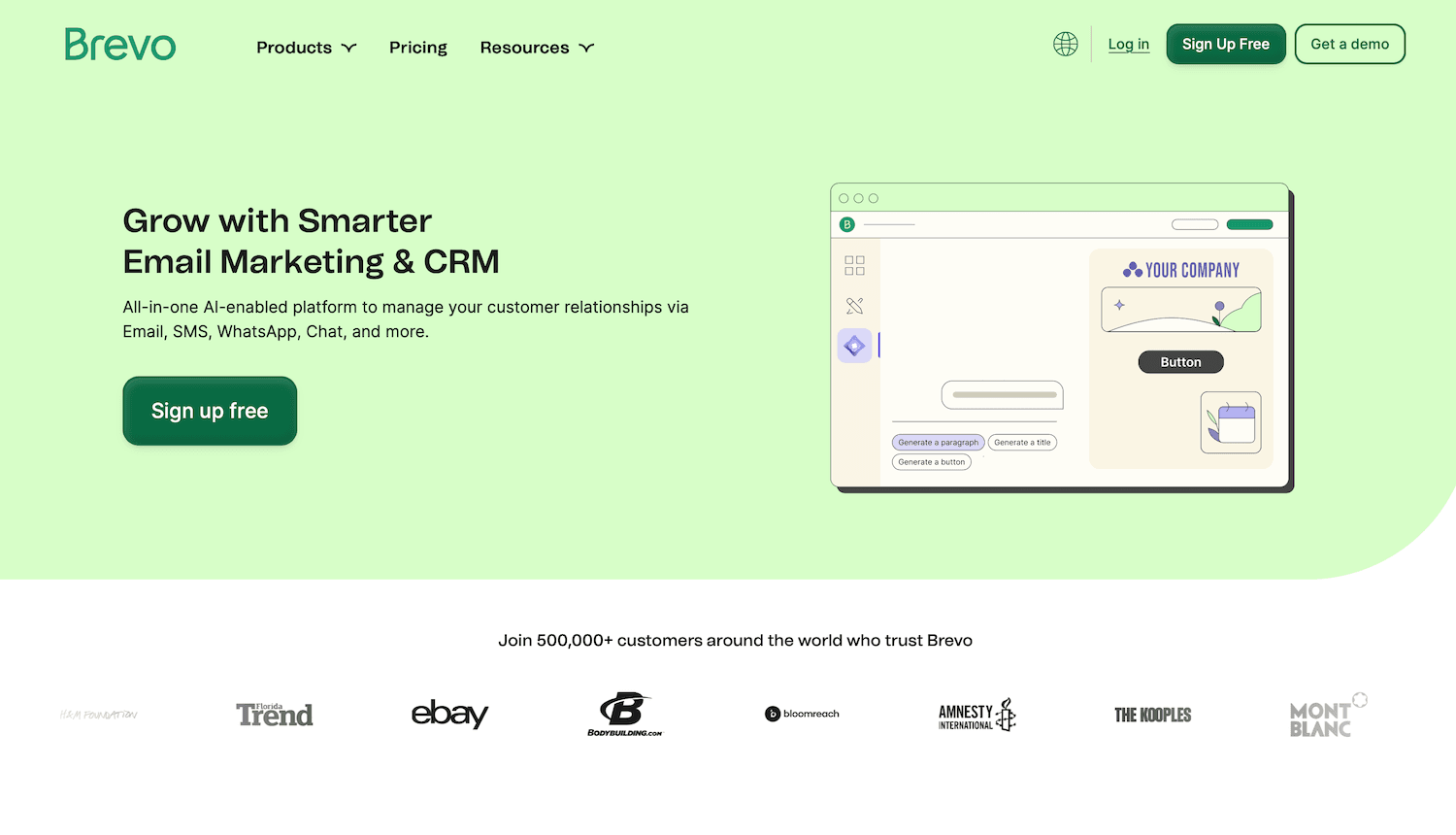Click the Mont Blanc logo
1456x835 pixels.
[1326, 718]
